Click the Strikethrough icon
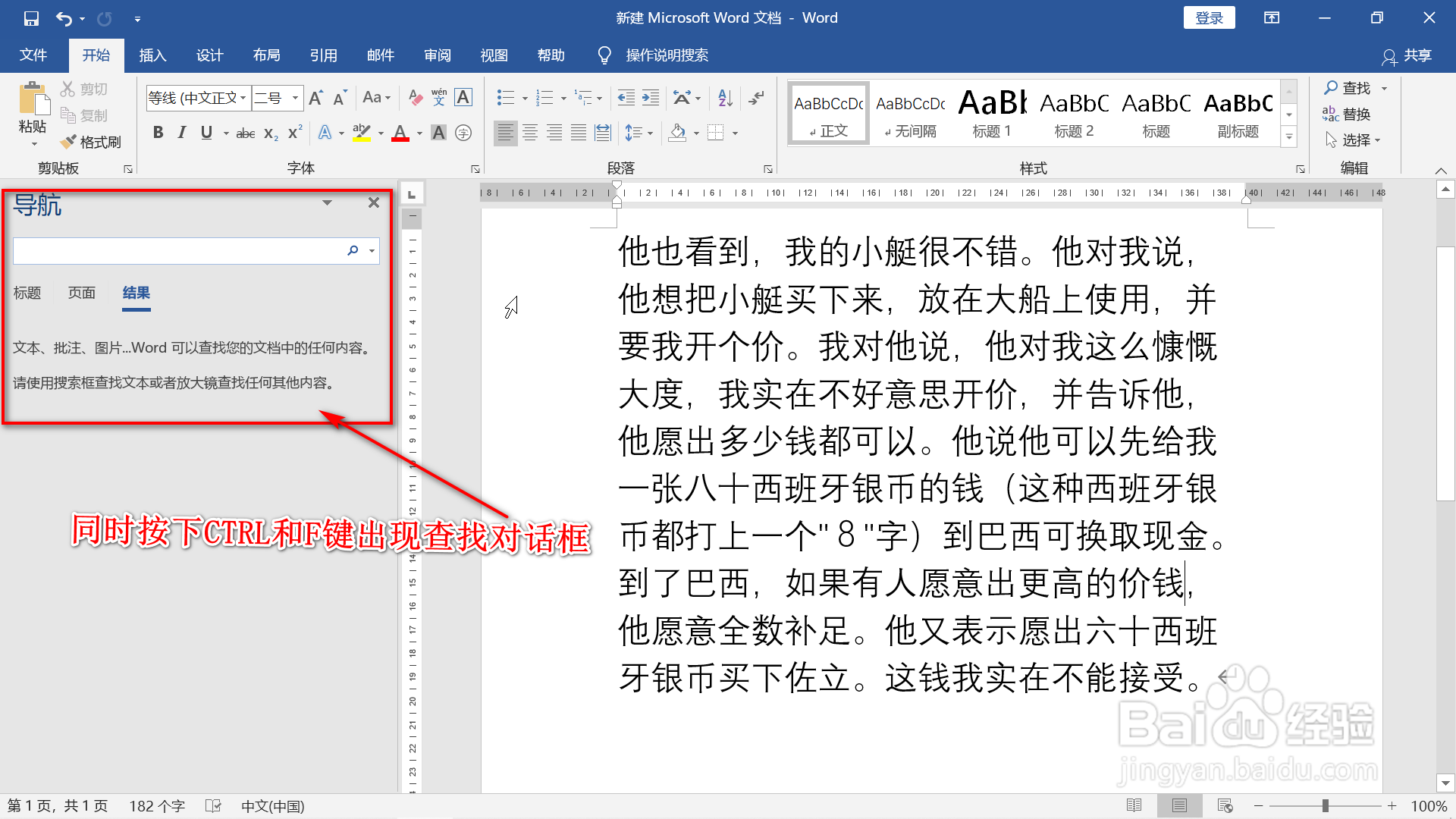 [x=244, y=133]
